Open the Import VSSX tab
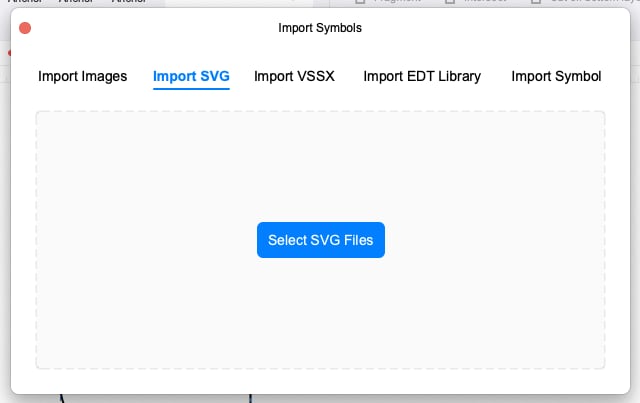This screenshot has width=640, height=403. [x=294, y=76]
